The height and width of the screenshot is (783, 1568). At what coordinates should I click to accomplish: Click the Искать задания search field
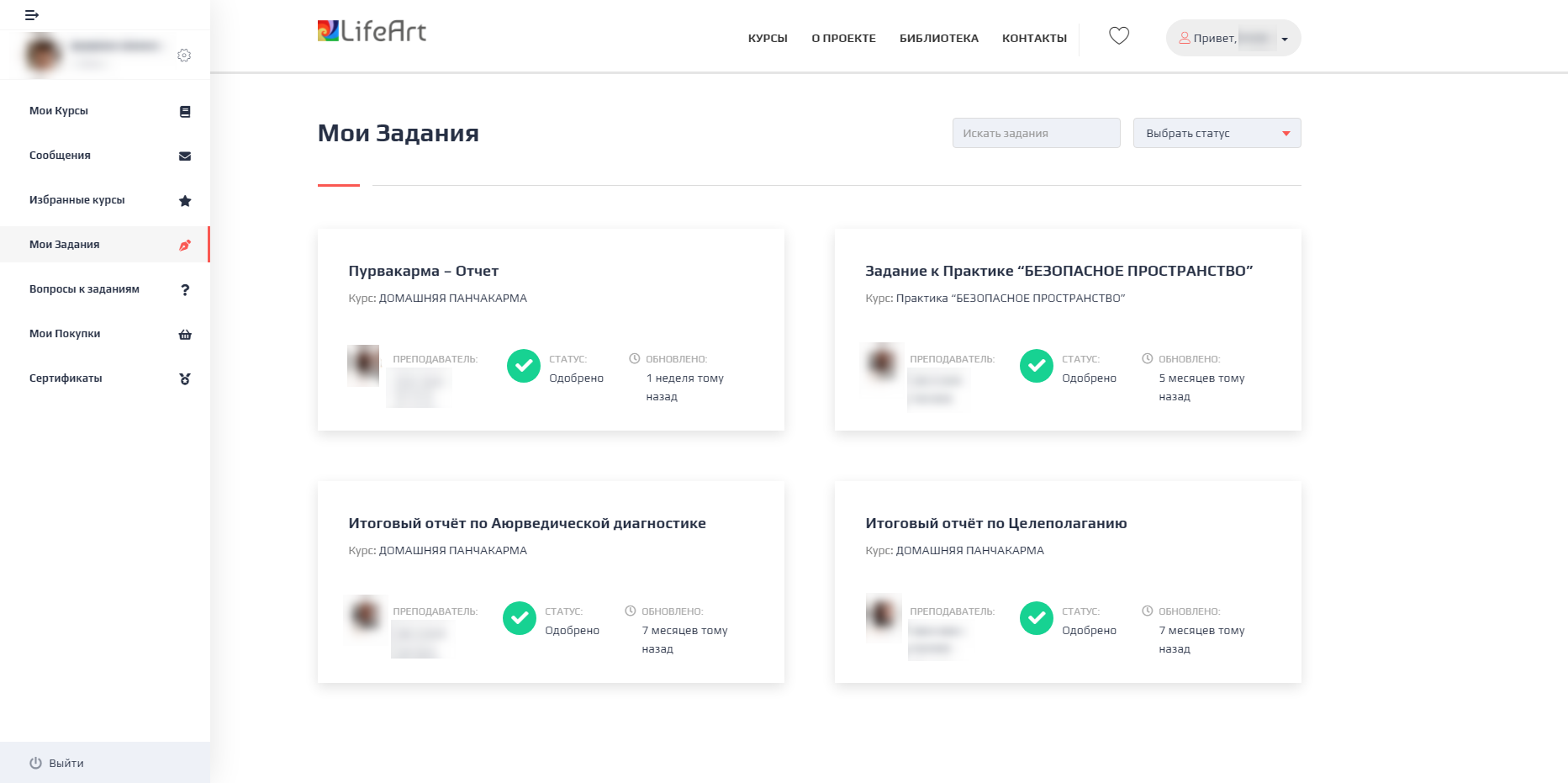pyautogui.click(x=1036, y=134)
